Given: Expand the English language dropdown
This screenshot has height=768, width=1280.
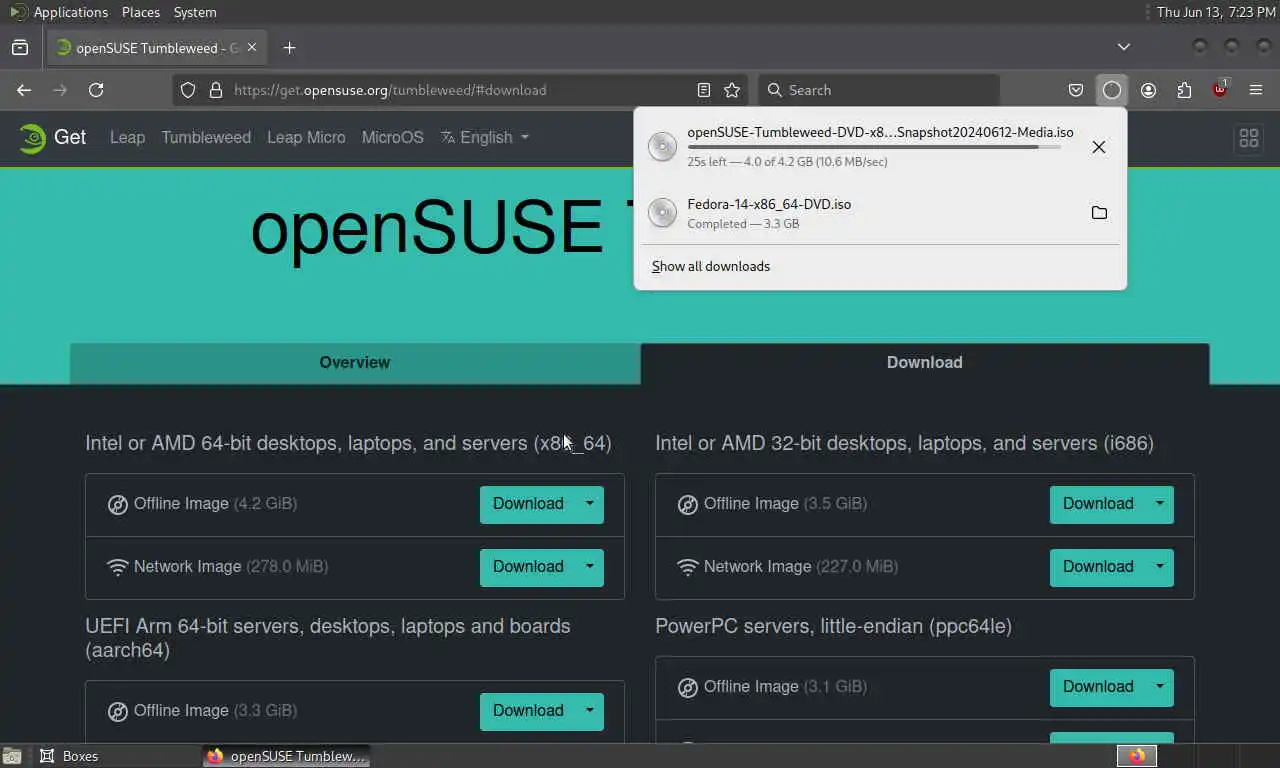Looking at the screenshot, I should click(485, 137).
